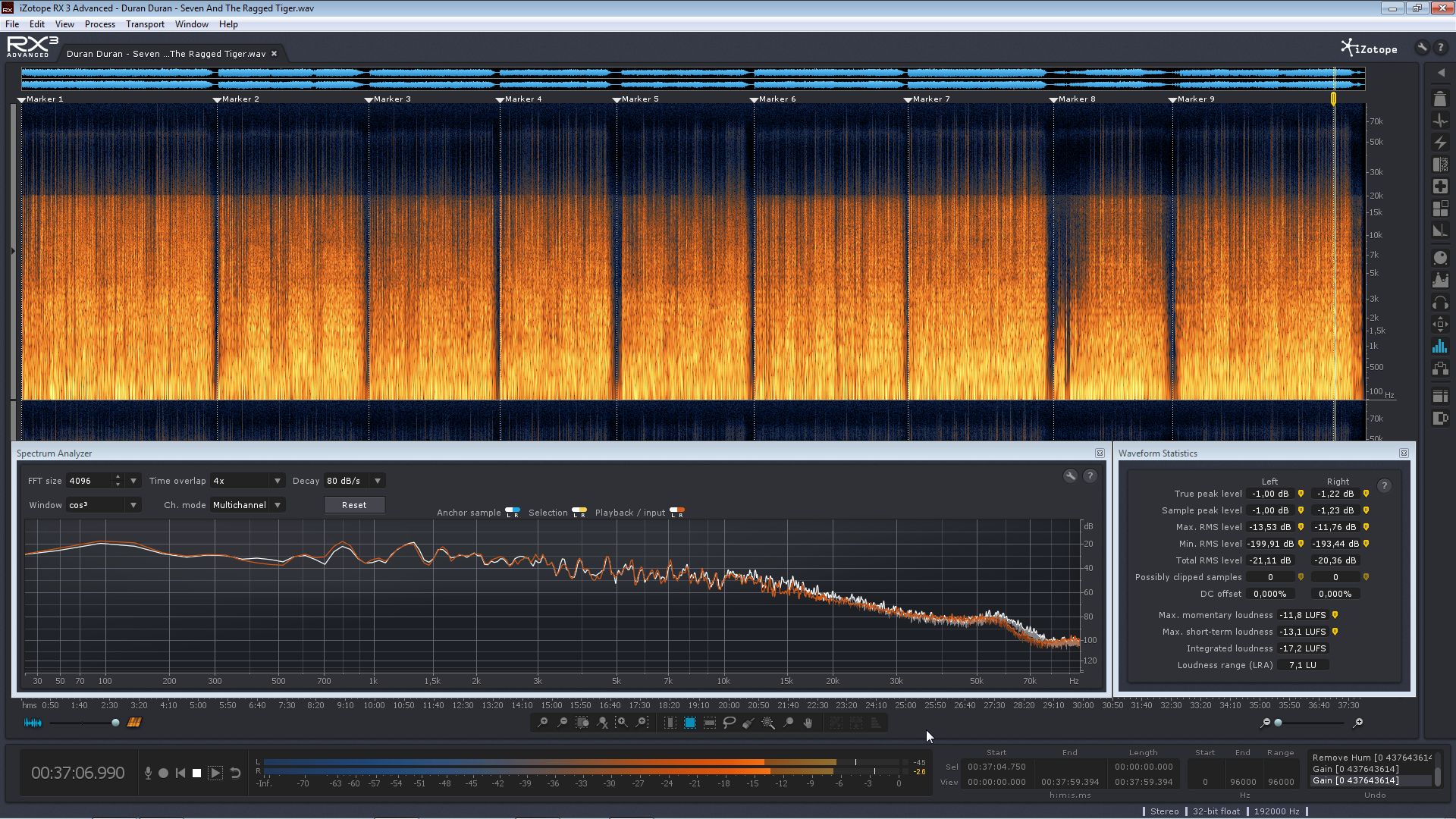Viewport: 1456px width, 819px height.
Task: Toggle loop playback
Action: (235, 773)
